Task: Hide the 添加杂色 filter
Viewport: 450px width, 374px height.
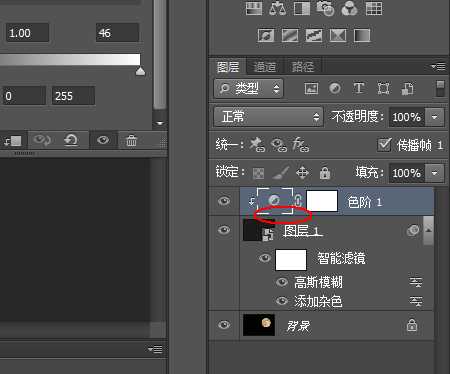Action: 282,301
